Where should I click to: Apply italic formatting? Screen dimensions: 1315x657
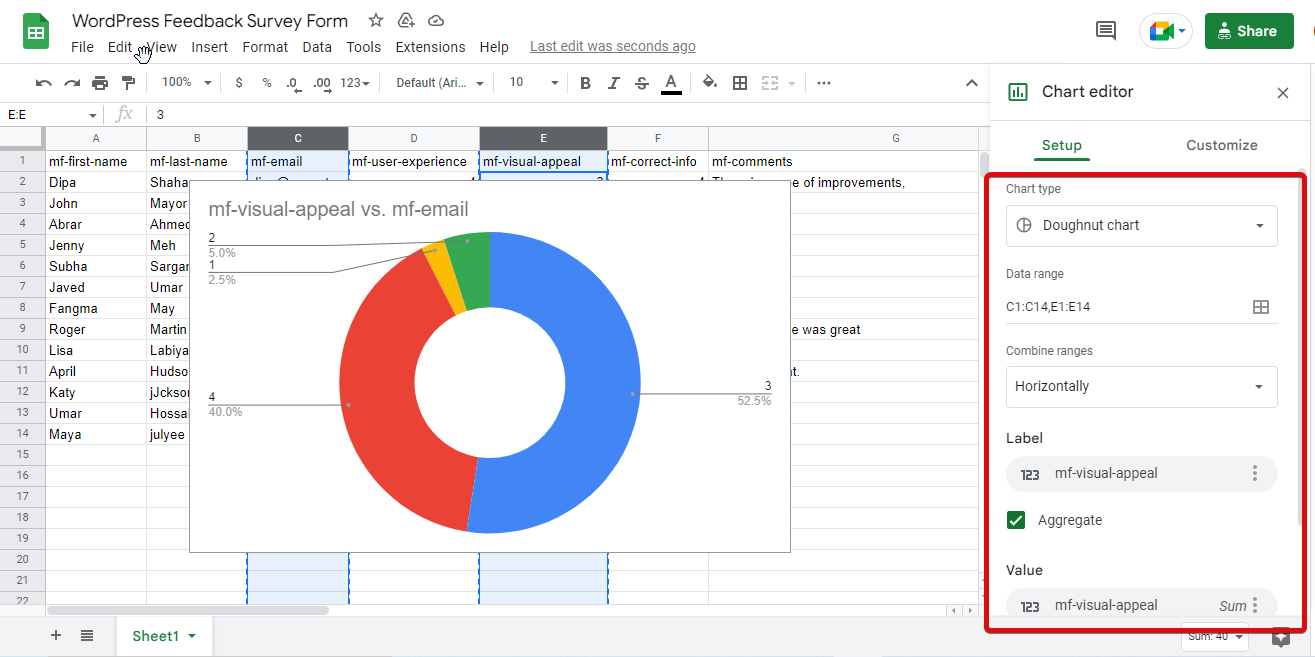pos(613,83)
